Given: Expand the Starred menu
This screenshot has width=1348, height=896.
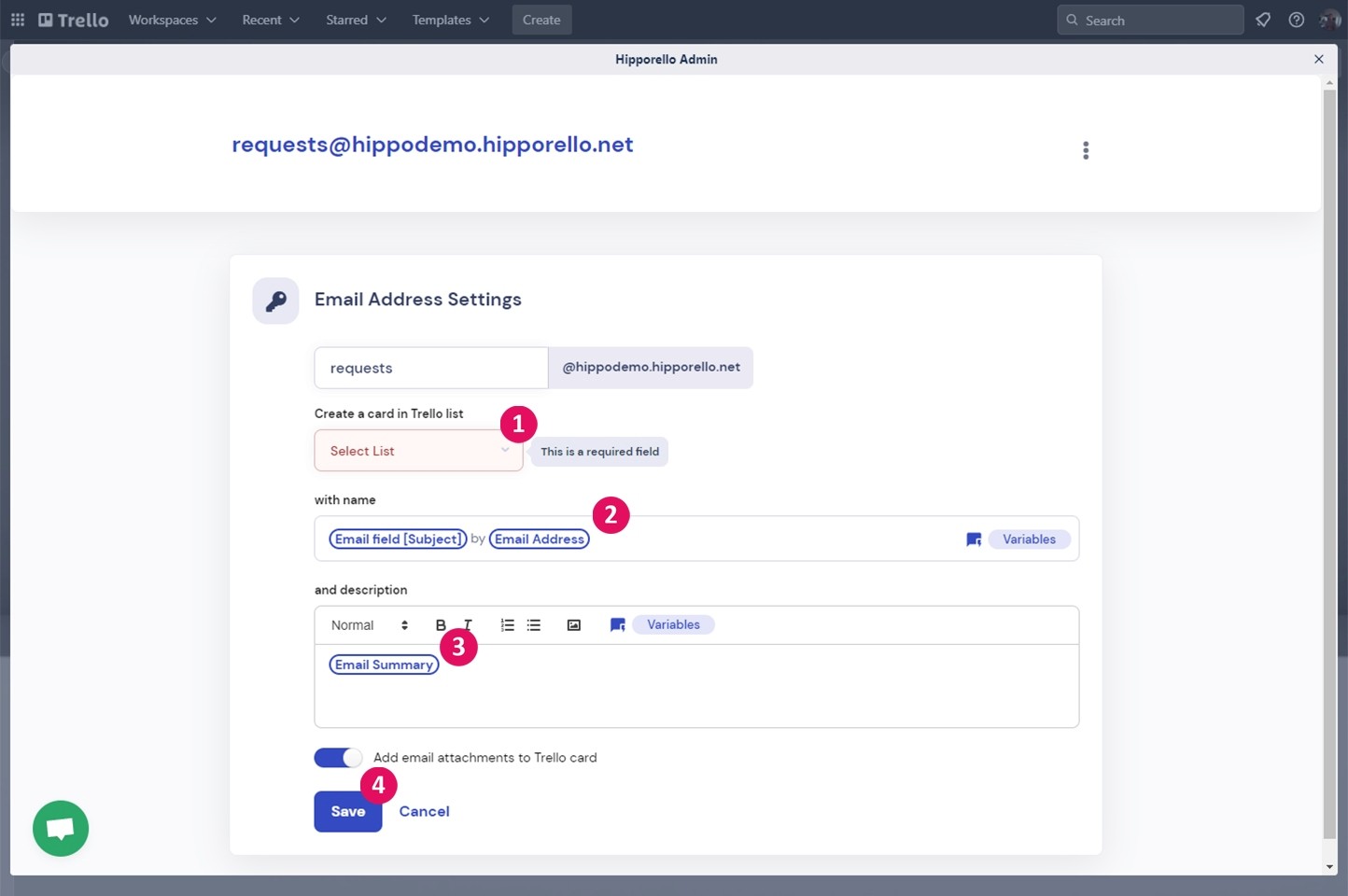Looking at the screenshot, I should 356,20.
